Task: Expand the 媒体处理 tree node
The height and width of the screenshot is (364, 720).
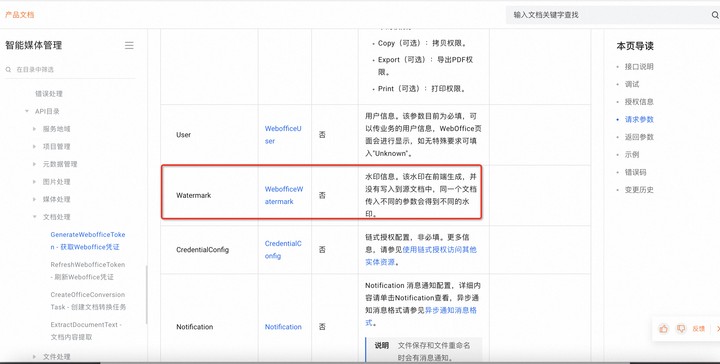Action: coord(34,199)
